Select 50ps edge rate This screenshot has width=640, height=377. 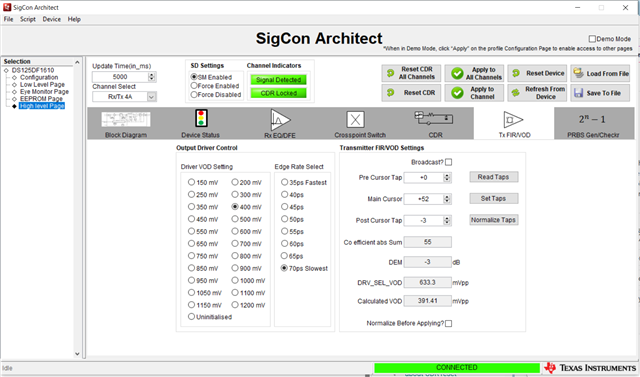284,219
